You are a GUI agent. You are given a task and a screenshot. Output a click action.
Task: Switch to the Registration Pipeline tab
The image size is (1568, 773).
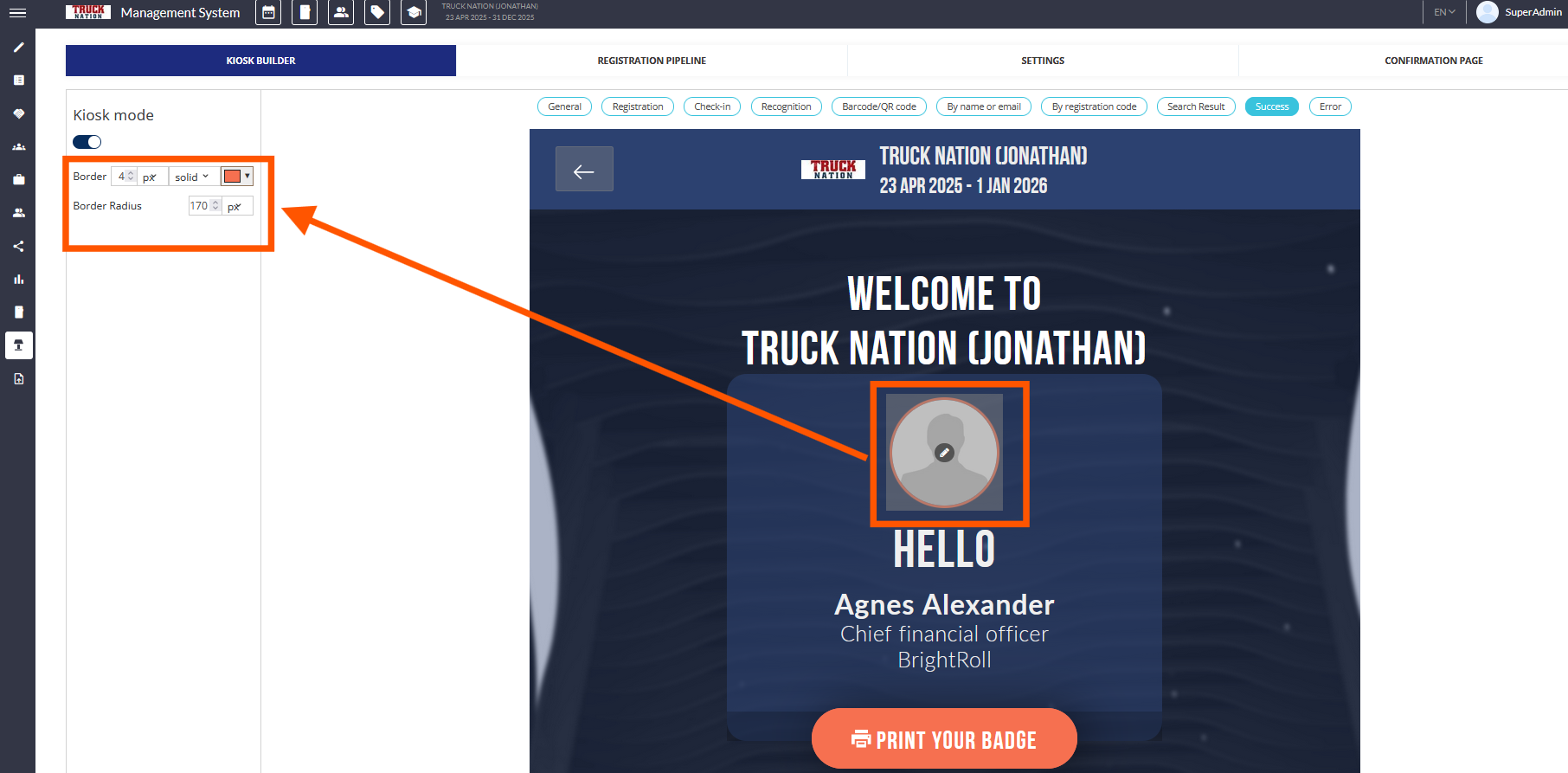652,61
